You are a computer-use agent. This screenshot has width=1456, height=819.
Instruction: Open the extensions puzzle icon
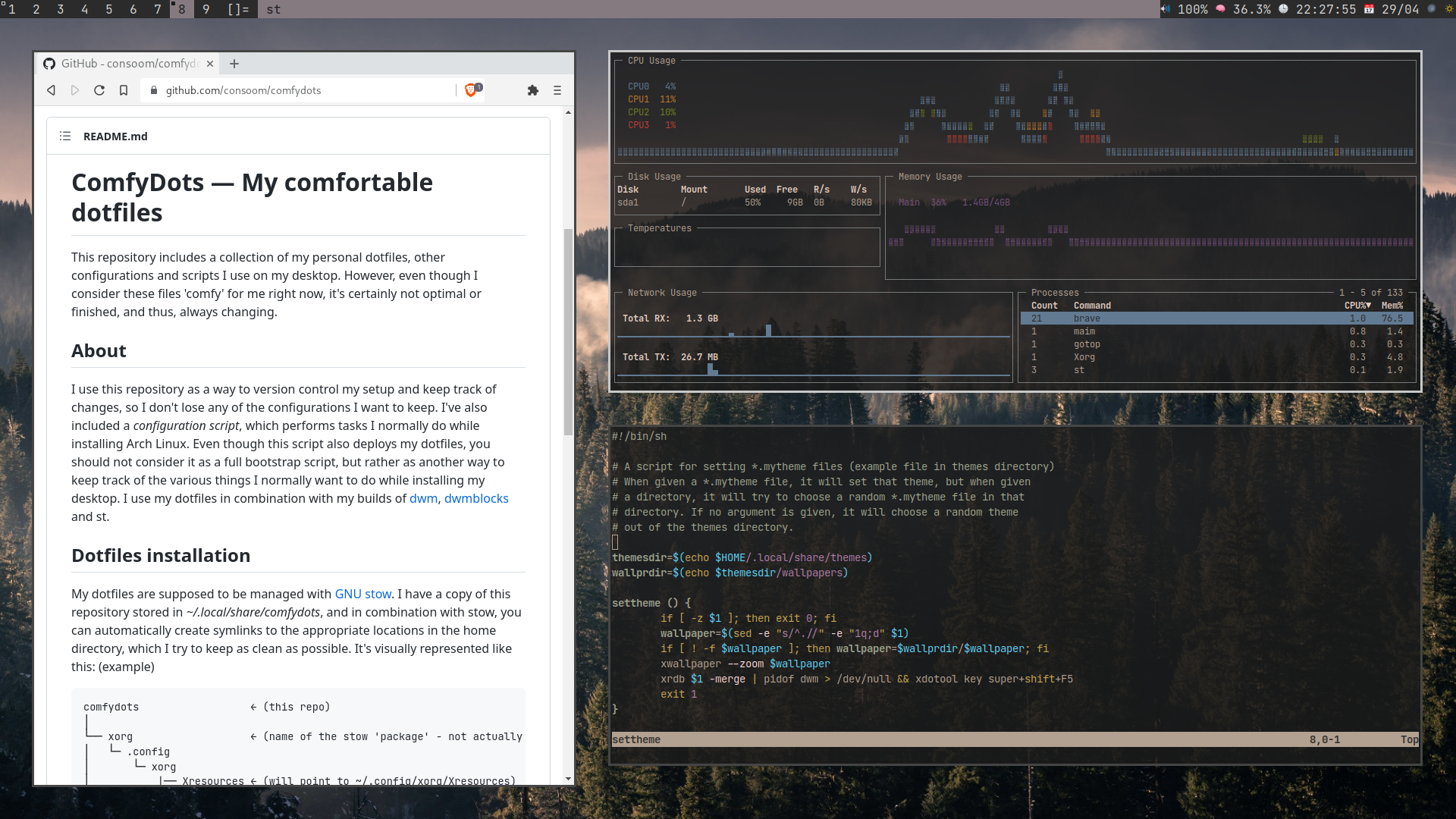point(533,90)
